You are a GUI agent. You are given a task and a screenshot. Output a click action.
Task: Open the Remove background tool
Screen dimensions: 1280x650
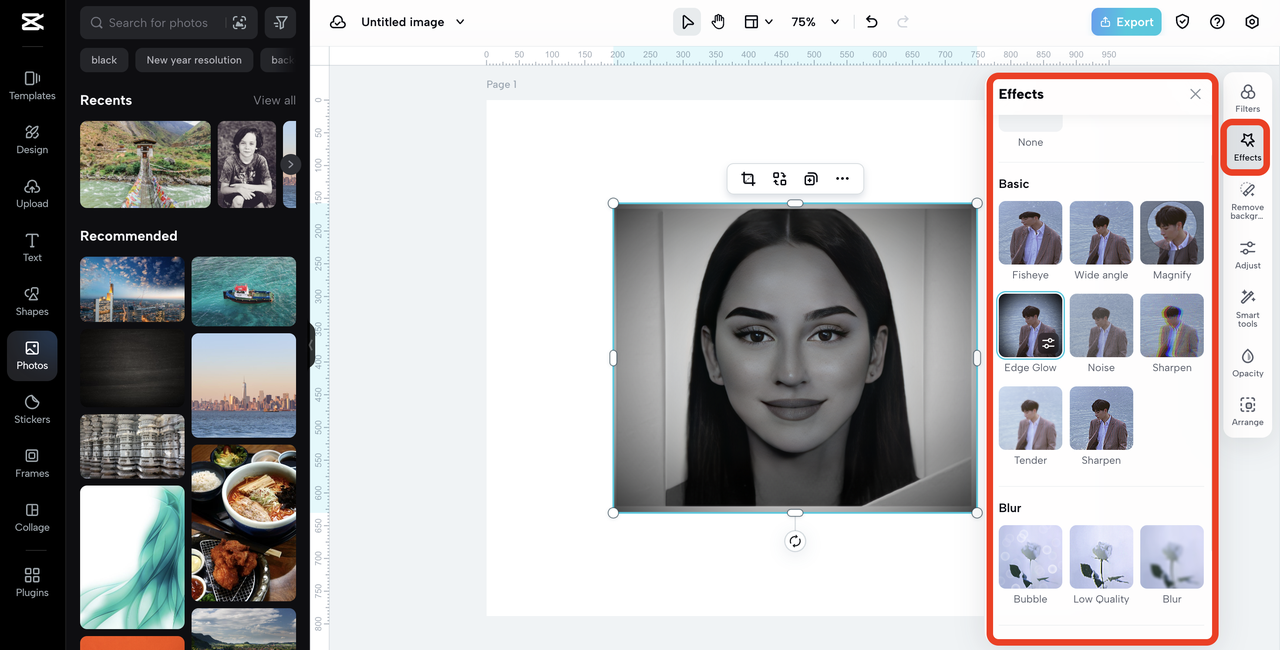point(1247,199)
